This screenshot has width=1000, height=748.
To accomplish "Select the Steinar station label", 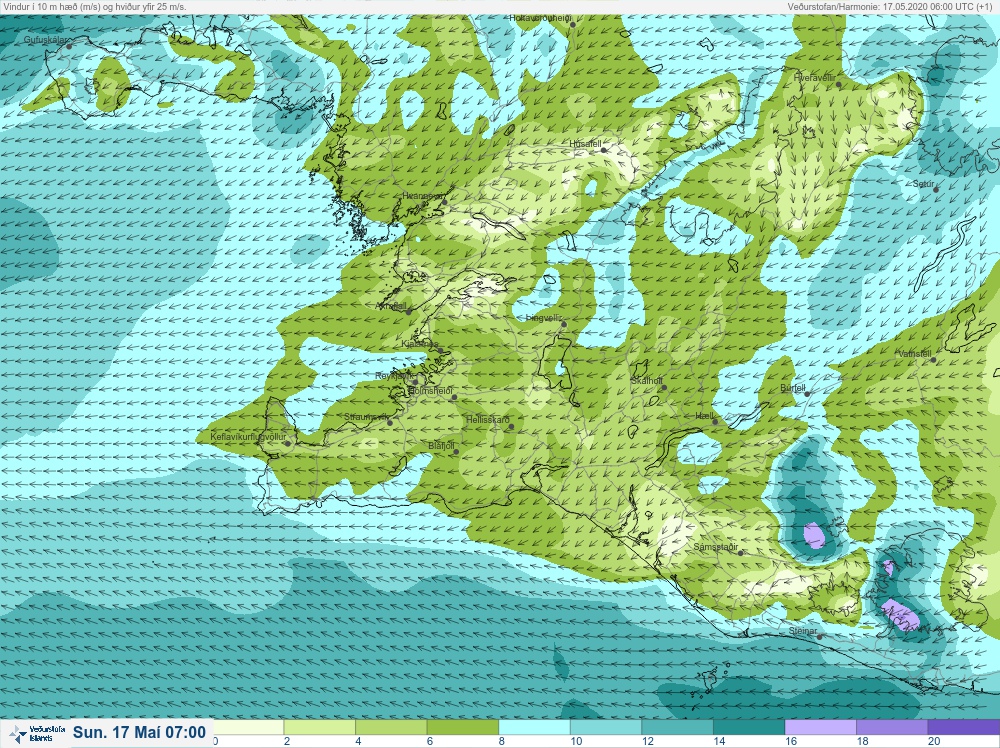I will pyautogui.click(x=803, y=631).
